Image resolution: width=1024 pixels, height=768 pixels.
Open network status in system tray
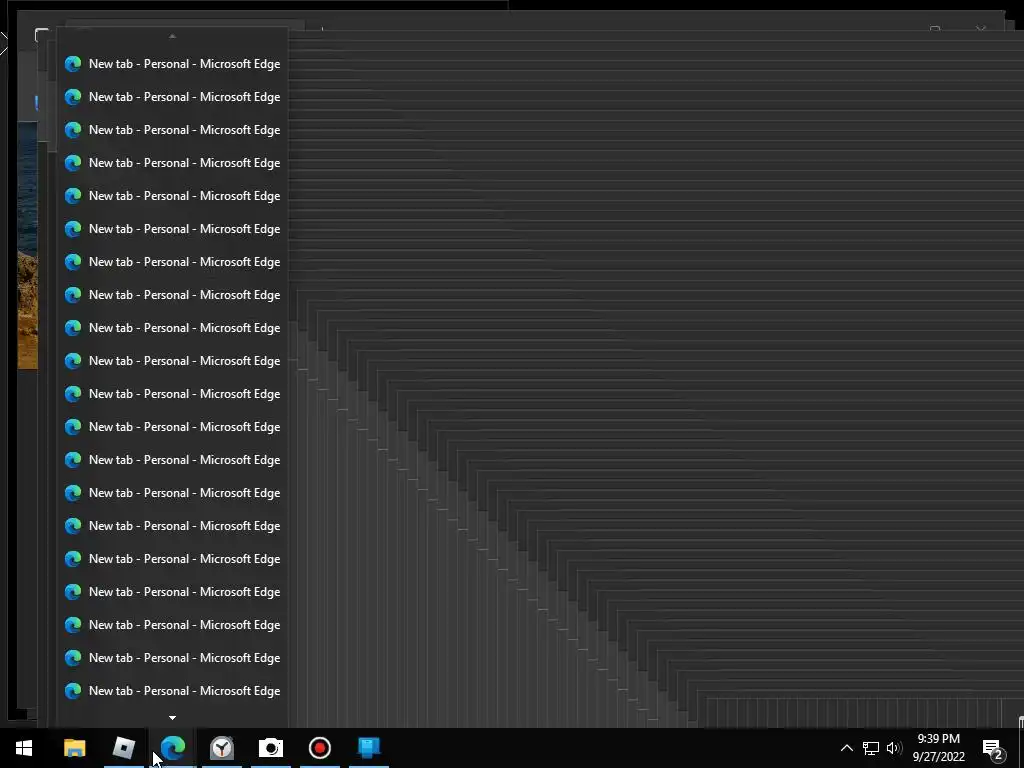point(871,748)
